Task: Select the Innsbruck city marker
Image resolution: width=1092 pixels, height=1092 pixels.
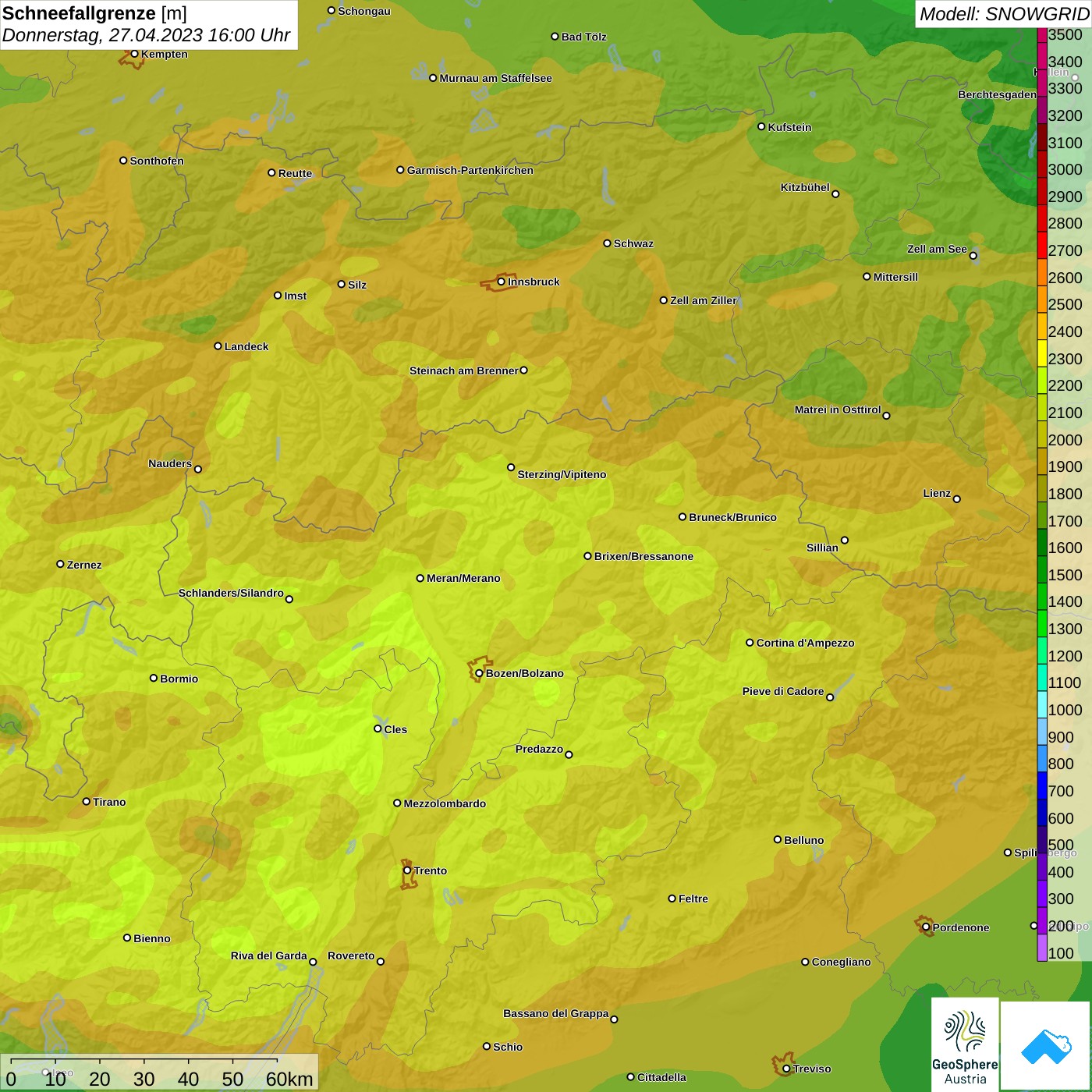Action: tap(501, 282)
